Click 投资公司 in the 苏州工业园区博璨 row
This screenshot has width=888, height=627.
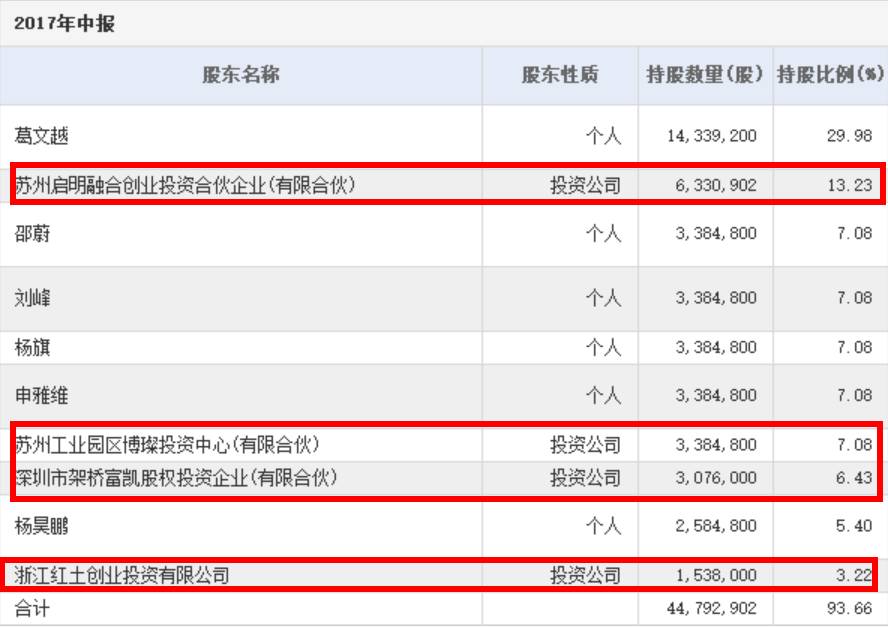(586, 445)
